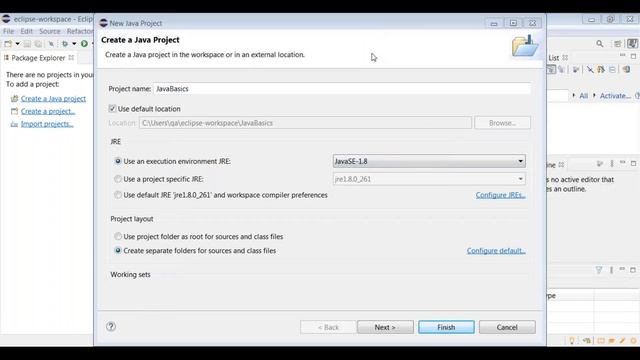The width and height of the screenshot is (640, 360).
Task: Click the < Back button
Action: [x=328, y=327]
